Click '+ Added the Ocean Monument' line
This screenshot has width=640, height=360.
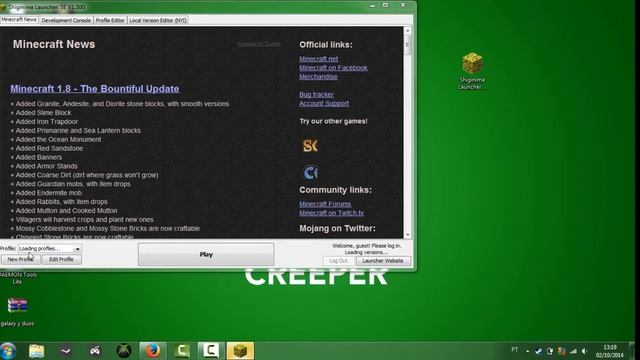point(56,140)
